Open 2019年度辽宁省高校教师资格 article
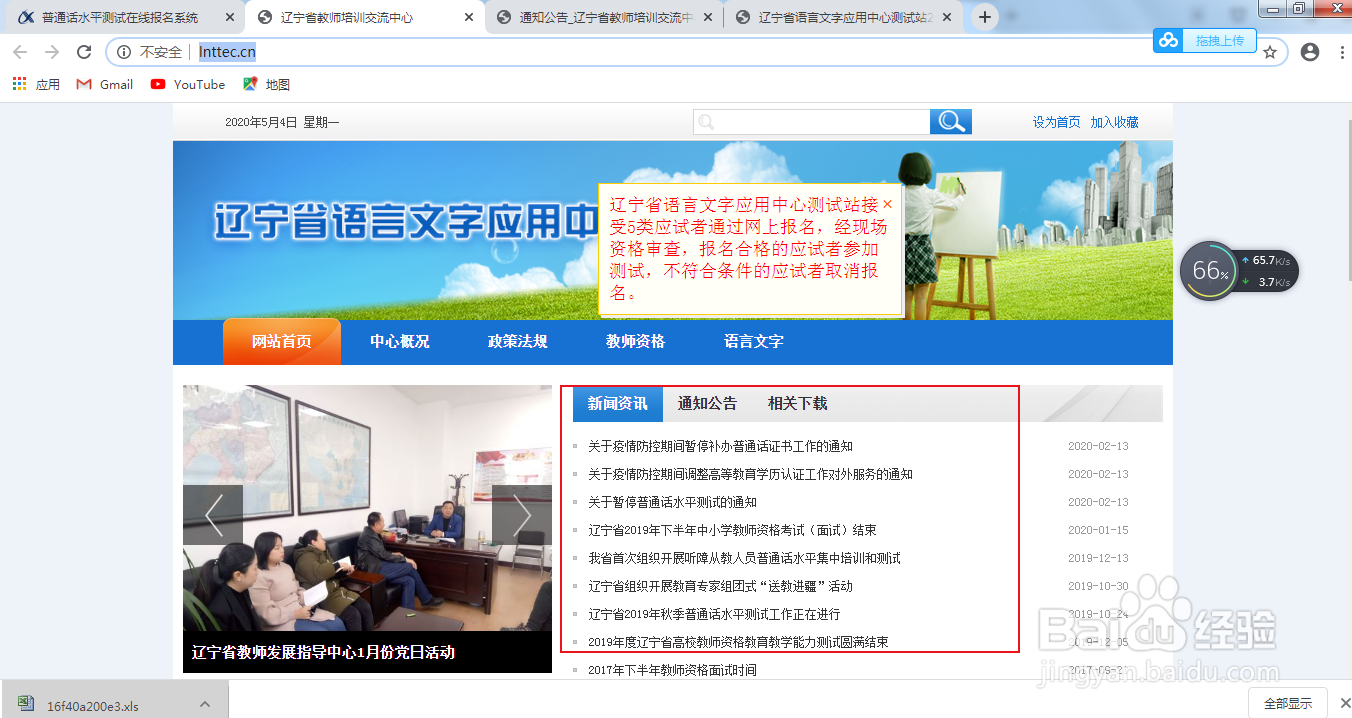The image size is (1352, 718). click(x=738, y=642)
